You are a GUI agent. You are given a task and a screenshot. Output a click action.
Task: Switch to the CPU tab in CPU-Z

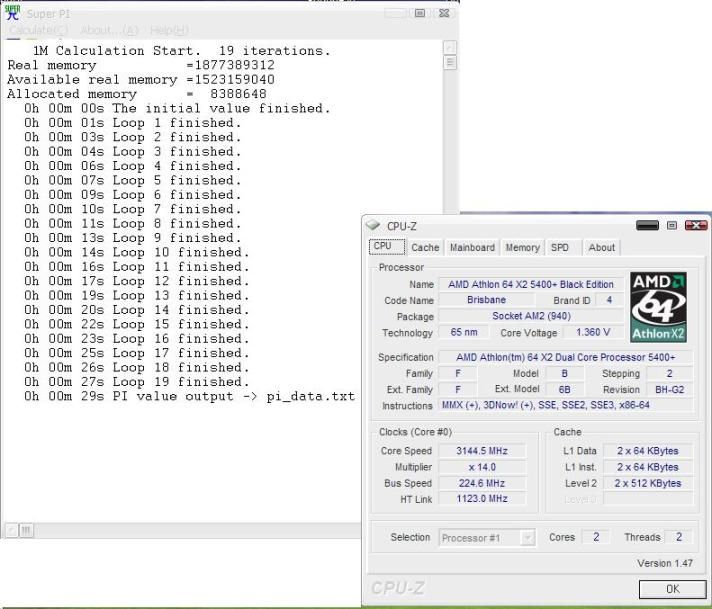point(386,247)
